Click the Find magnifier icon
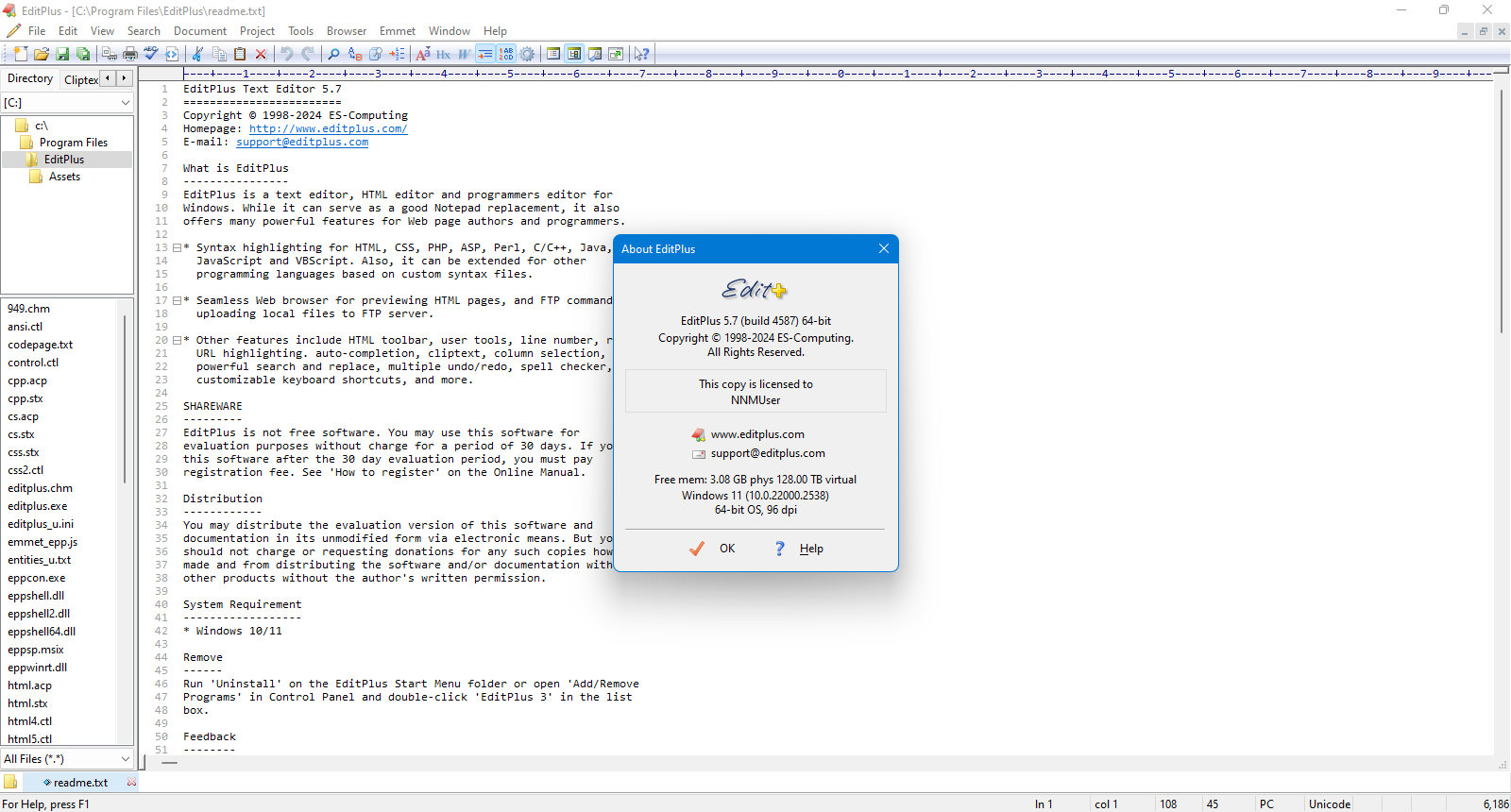The image size is (1511, 812). click(x=333, y=54)
